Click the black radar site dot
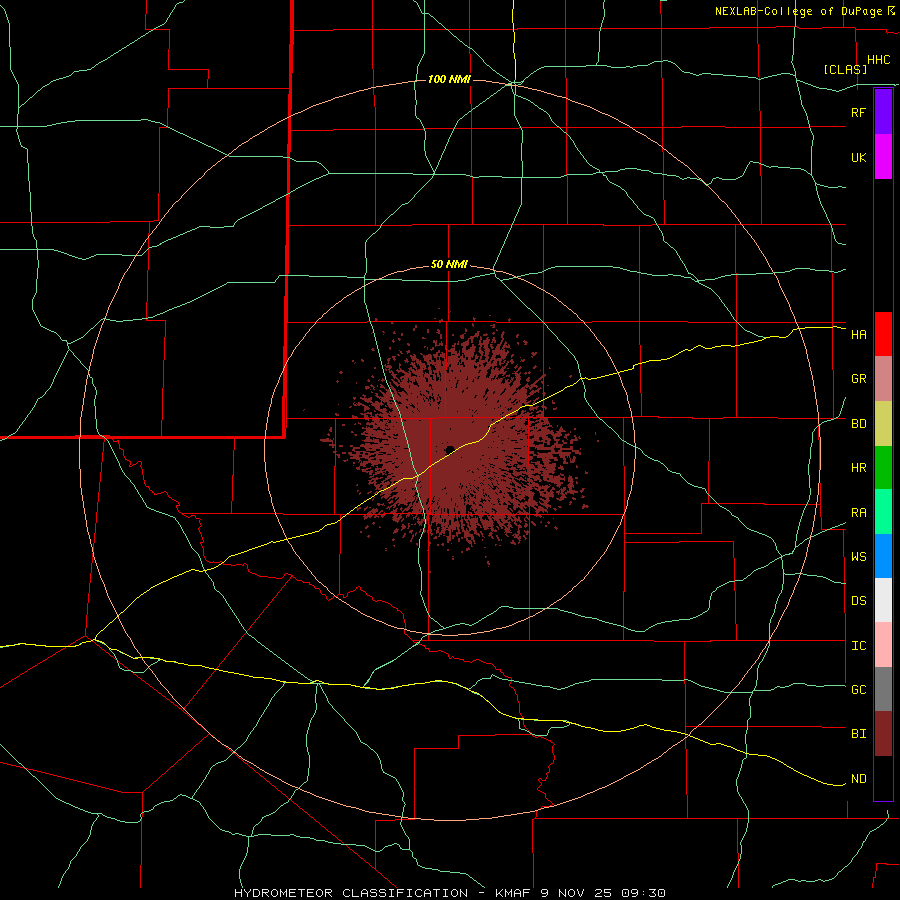The image size is (900, 900). (449, 449)
